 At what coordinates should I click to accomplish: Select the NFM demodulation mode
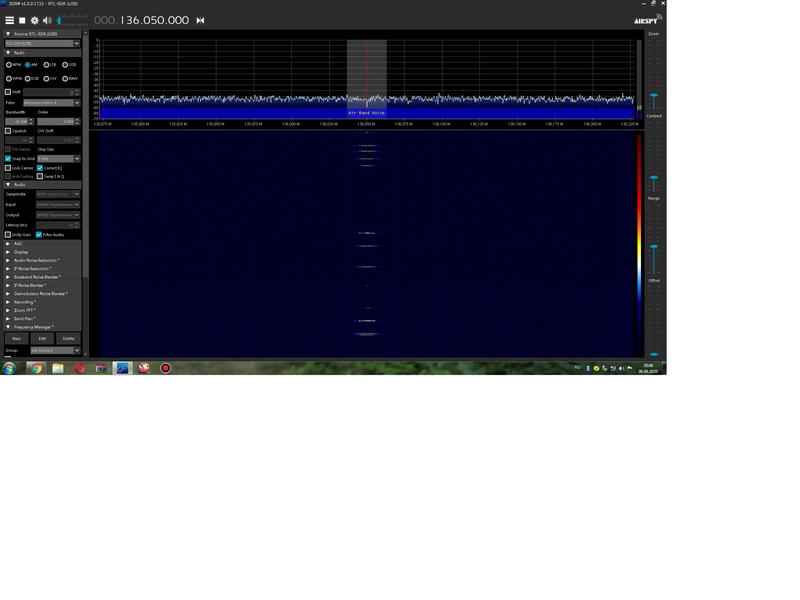tap(9, 65)
